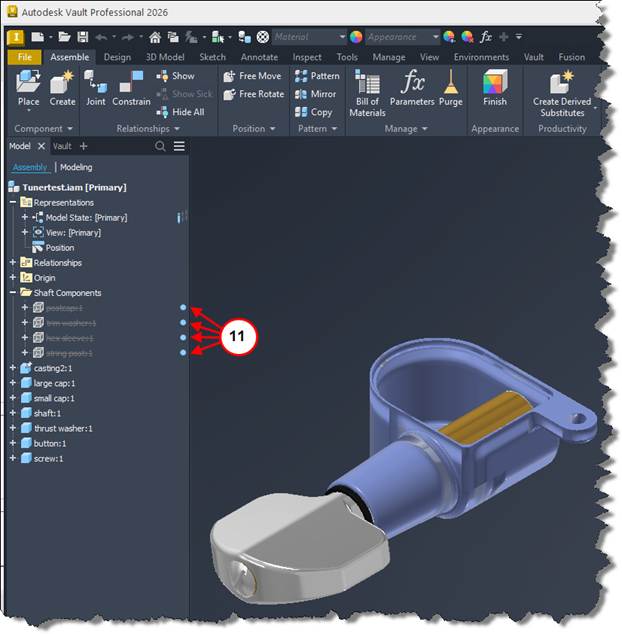Close the Model browser tab
Viewport: 622px width, 634px height.
click(x=41, y=146)
